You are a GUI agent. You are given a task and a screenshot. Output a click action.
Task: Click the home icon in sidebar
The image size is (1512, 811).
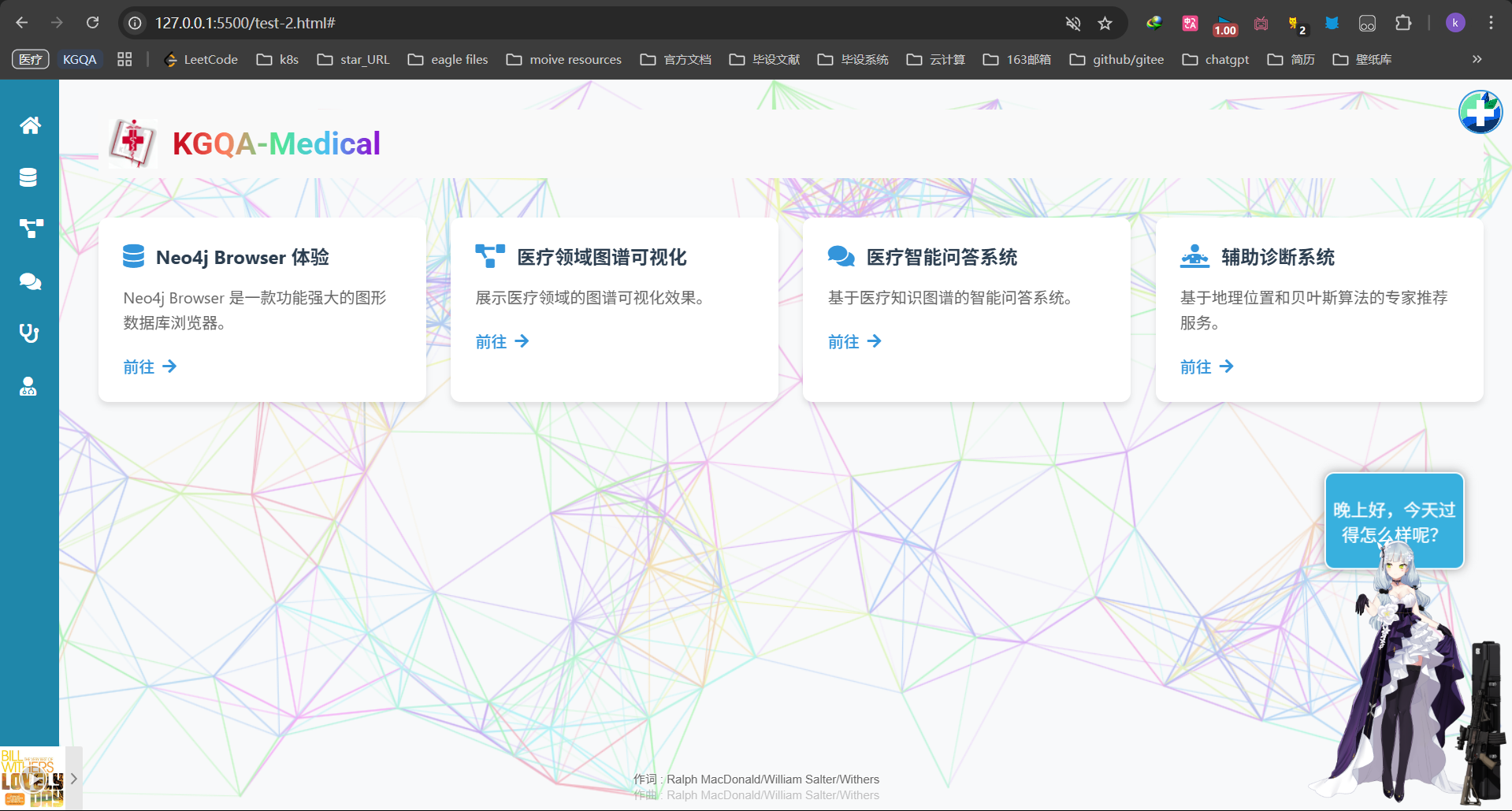coord(30,125)
